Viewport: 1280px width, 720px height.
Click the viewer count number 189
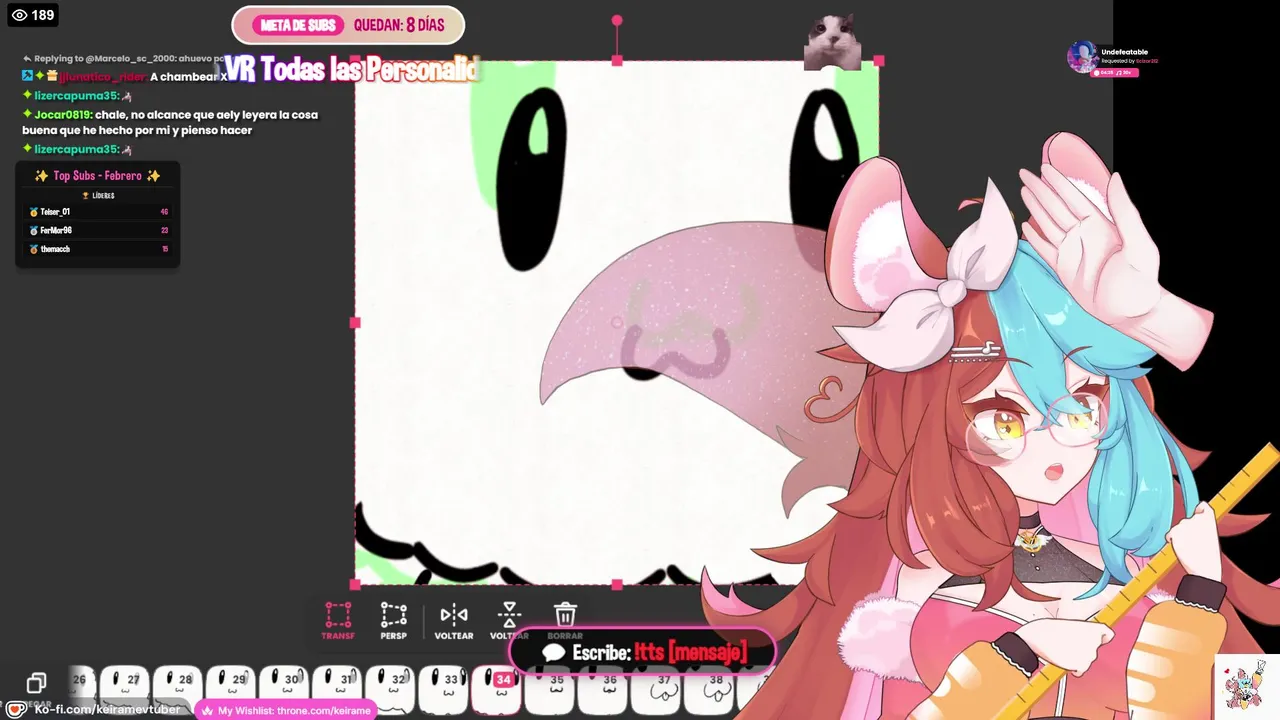(43, 15)
